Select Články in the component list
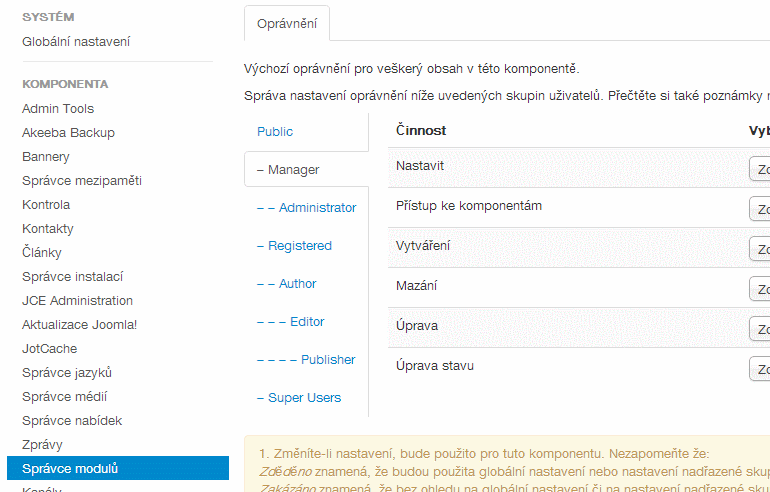Viewport: 770px width, 492px height. coord(42,253)
